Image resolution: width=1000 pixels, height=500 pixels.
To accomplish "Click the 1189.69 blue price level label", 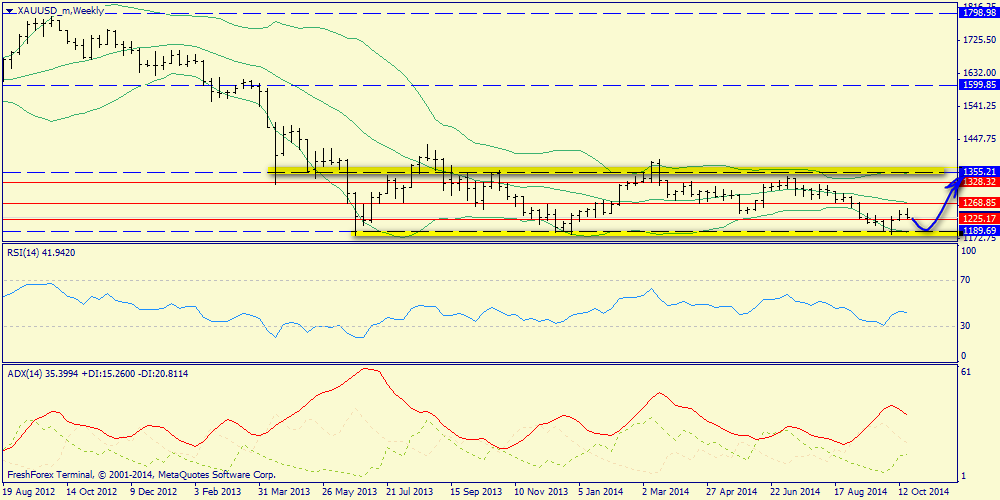I will pos(978,230).
